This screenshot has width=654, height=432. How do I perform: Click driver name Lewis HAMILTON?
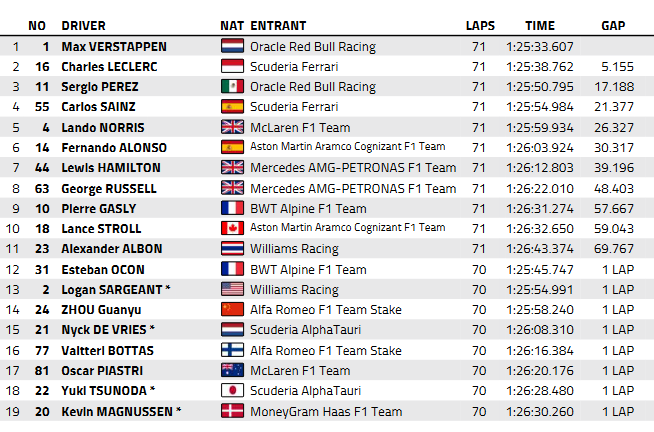coord(111,168)
